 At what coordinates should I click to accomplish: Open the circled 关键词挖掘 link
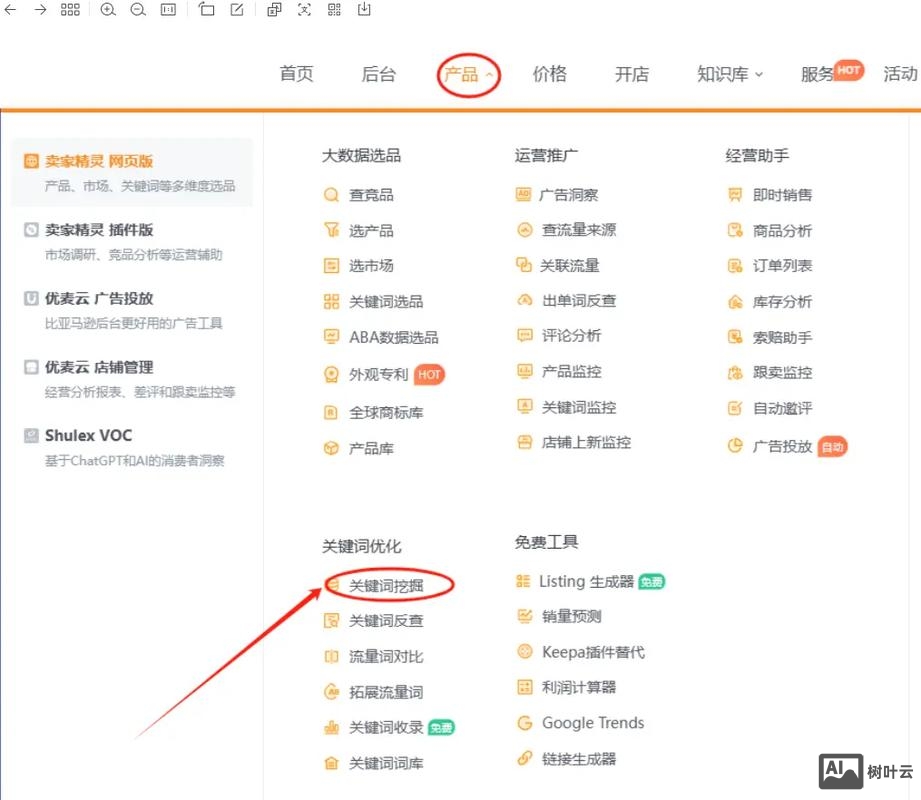pyautogui.click(x=386, y=586)
